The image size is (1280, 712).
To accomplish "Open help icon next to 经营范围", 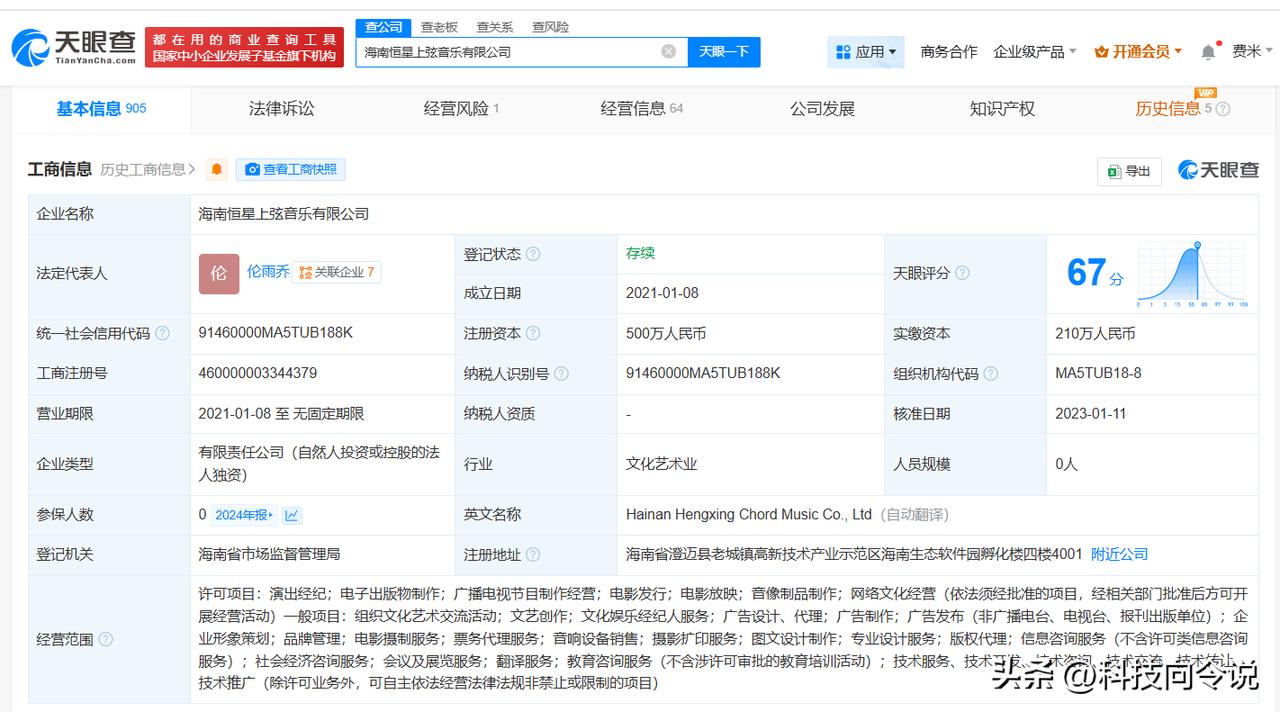I will pos(105,639).
